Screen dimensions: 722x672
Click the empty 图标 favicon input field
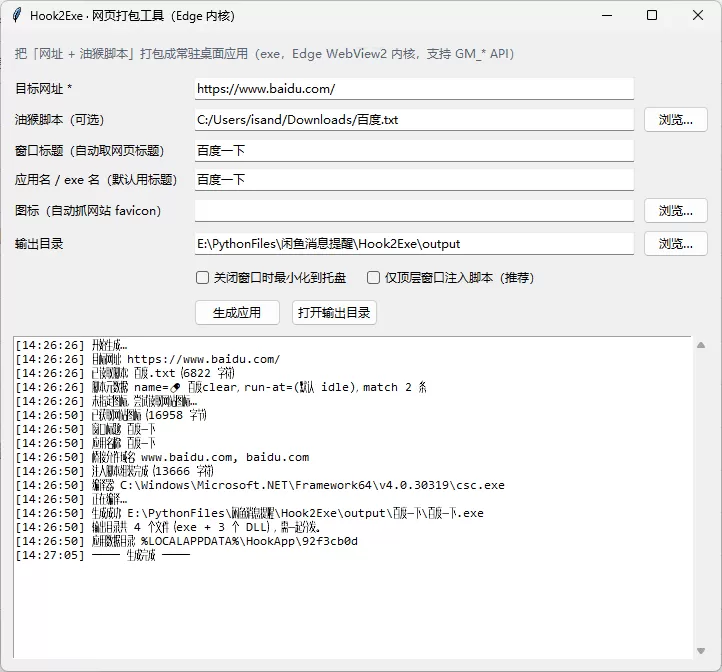pyautogui.click(x=414, y=210)
